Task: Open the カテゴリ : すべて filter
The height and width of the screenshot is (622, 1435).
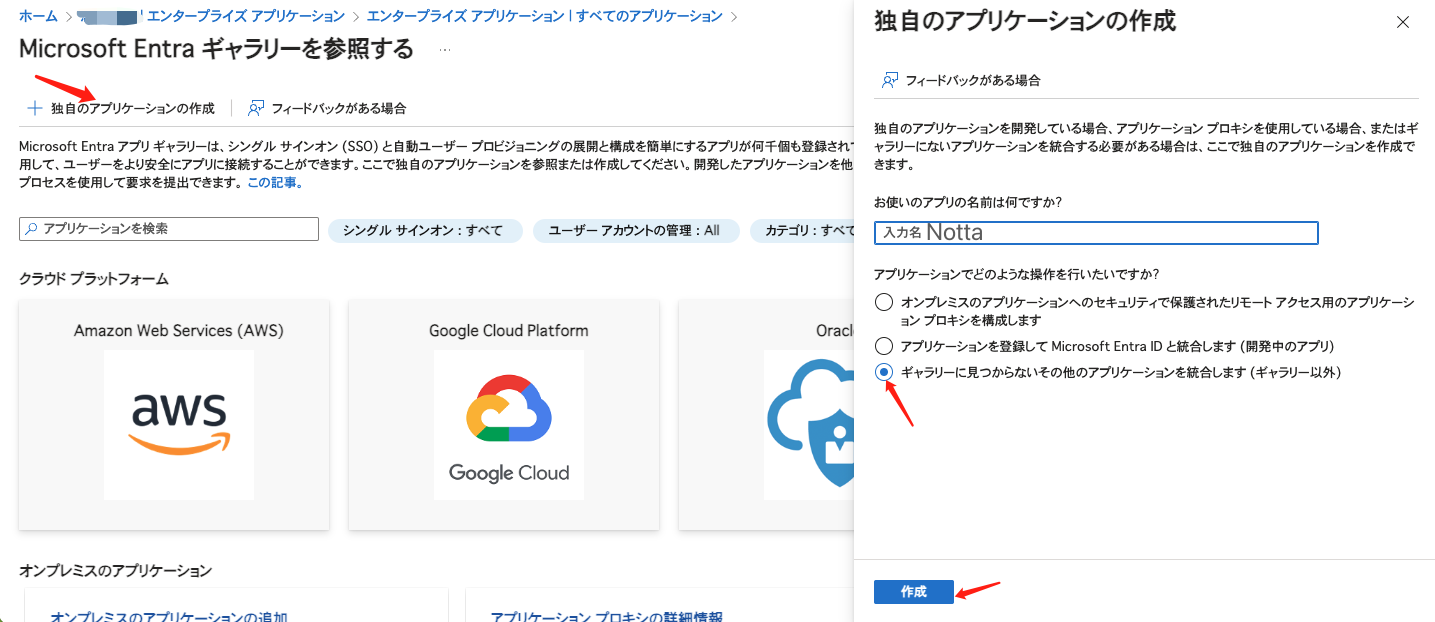Action: coord(802,230)
